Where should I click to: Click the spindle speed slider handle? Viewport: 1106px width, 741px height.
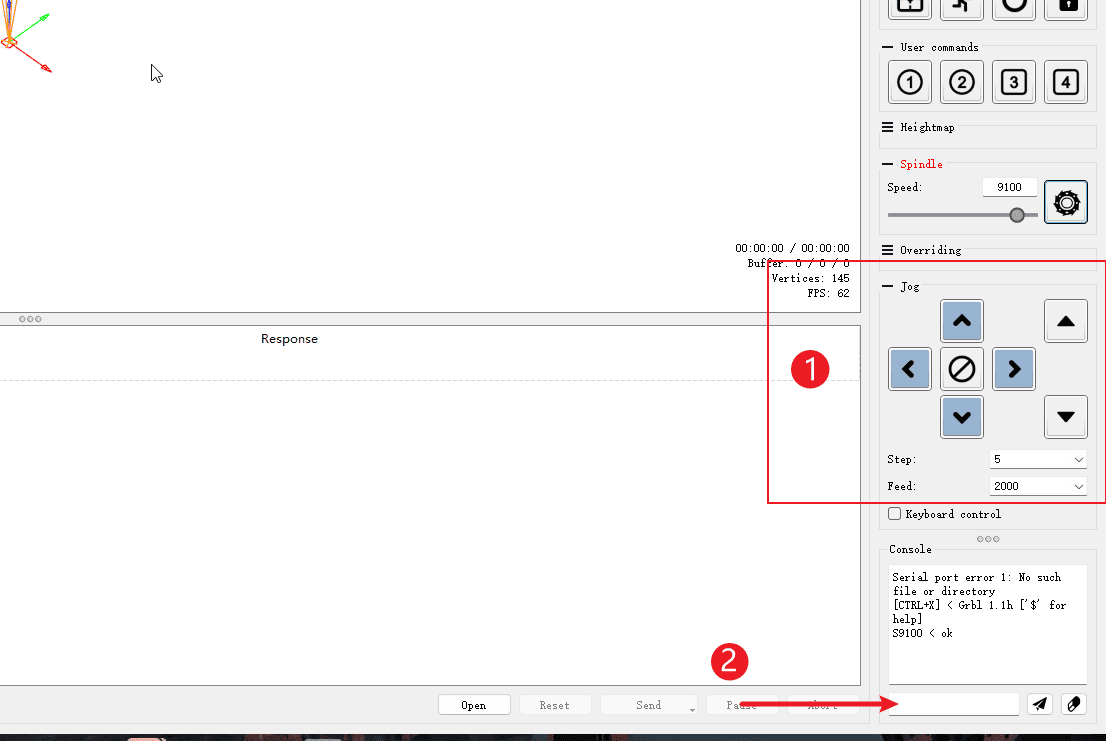1017,215
